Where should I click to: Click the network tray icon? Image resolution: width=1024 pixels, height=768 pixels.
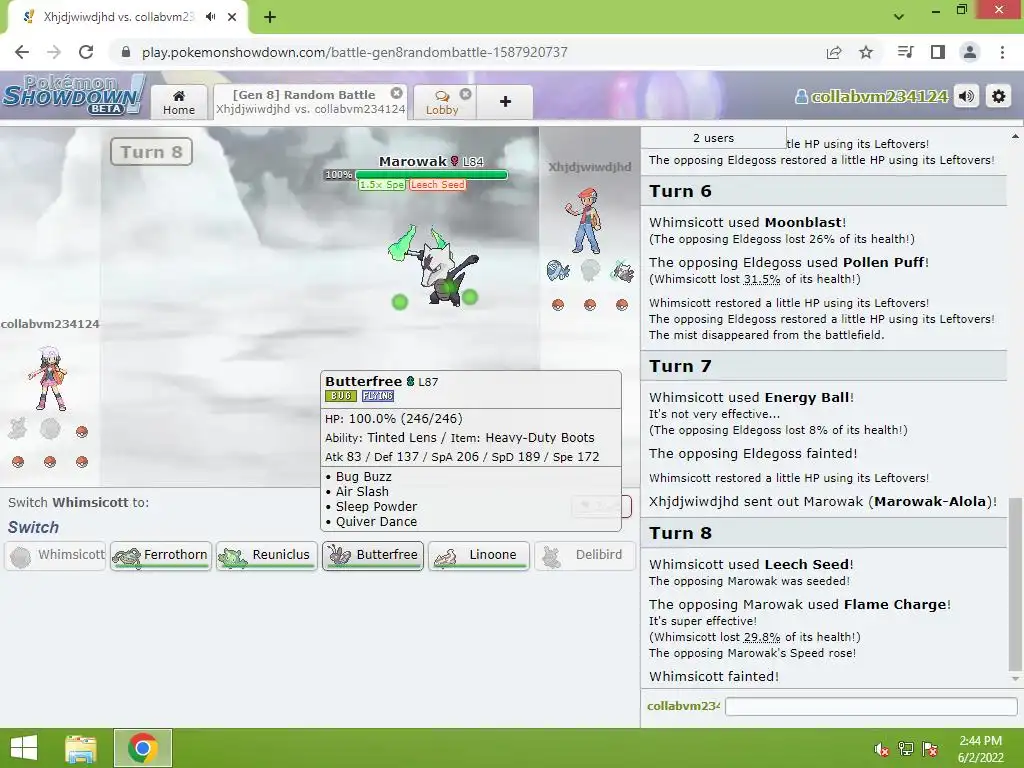pyautogui.click(x=906, y=749)
